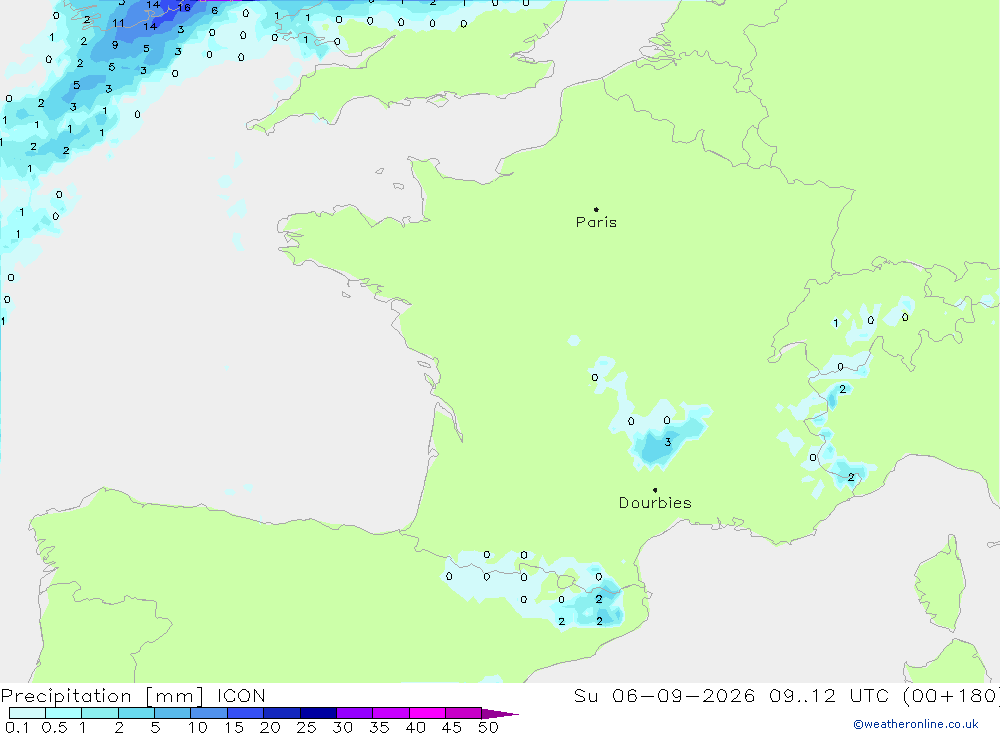Click the medium blue 5 mm legend swatch
The height and width of the screenshot is (733, 1000).
173,713
